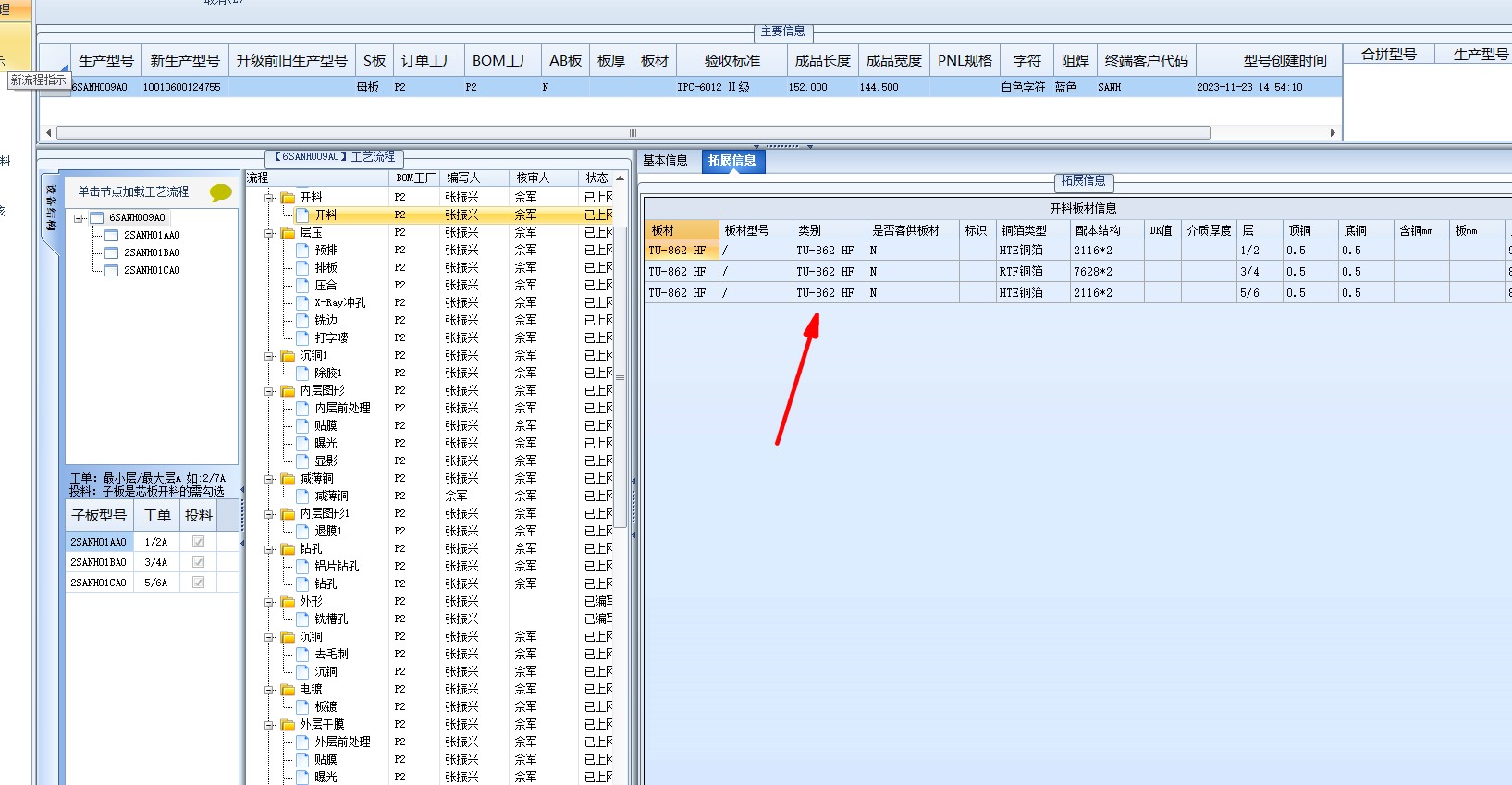Collapse the 外层干膜 process group
Image resolution: width=1512 pixels, height=785 pixels.
click(270, 725)
